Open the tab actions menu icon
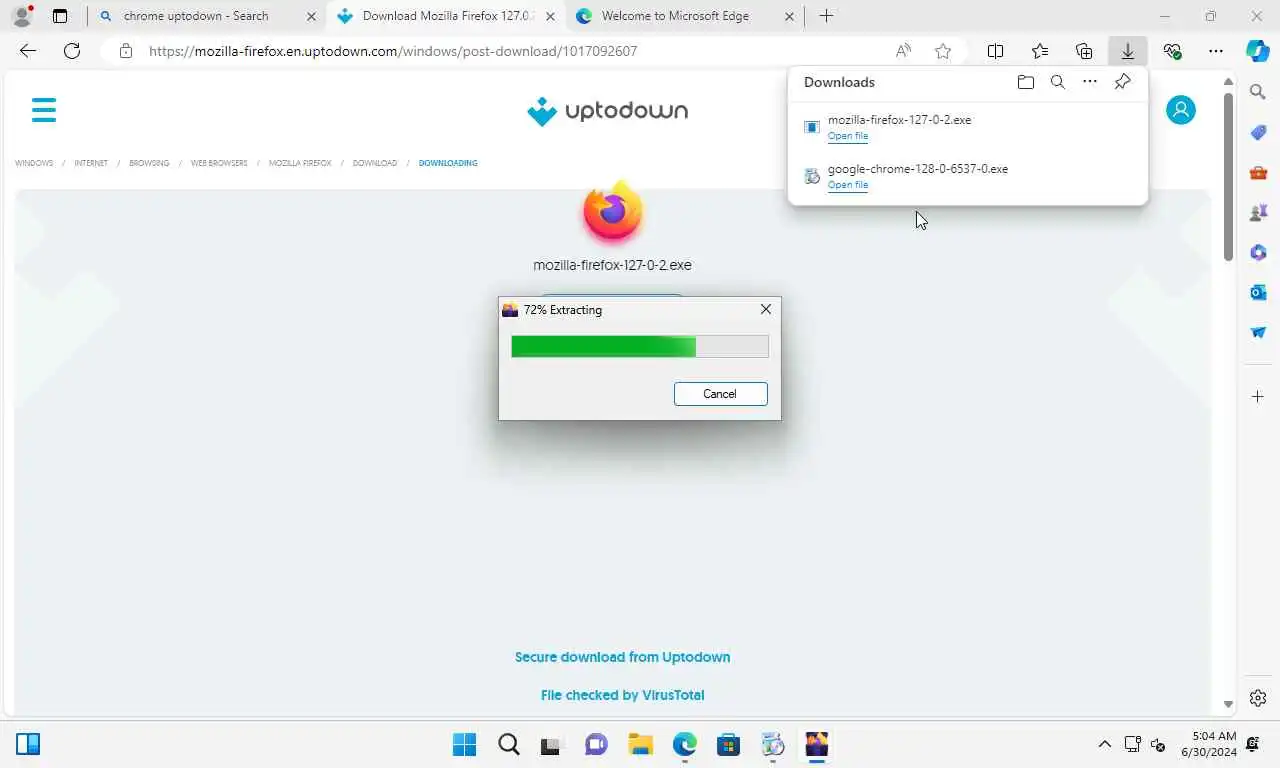The height and width of the screenshot is (768, 1280). coord(60,16)
